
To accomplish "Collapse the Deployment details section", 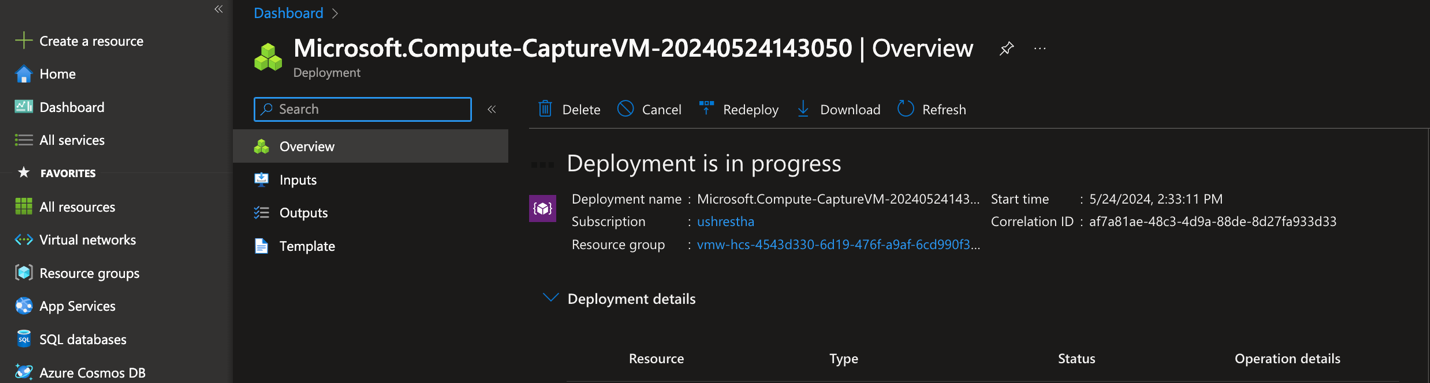I will pyautogui.click(x=550, y=298).
